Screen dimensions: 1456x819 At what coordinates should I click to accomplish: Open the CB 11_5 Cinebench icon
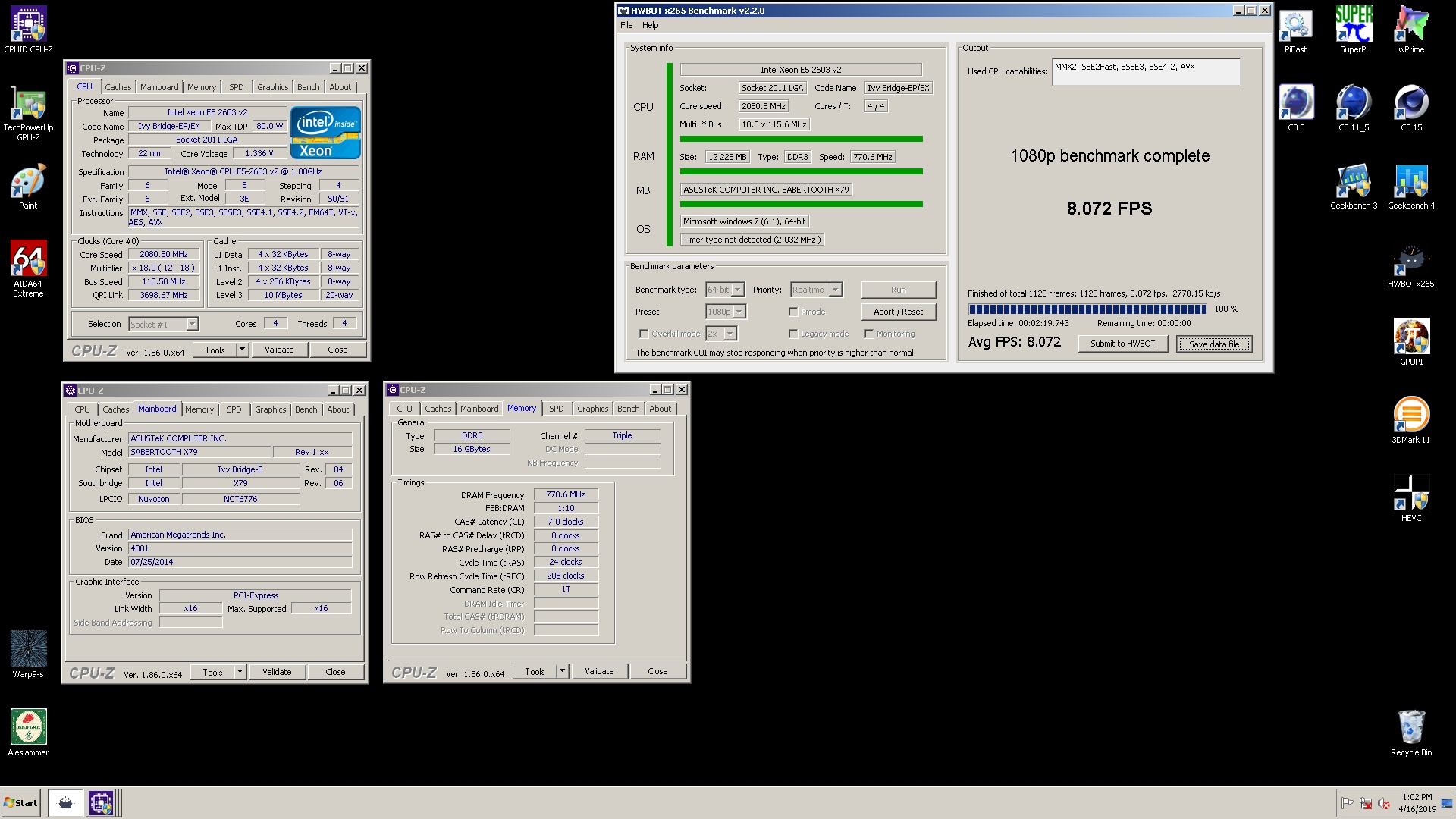click(1354, 108)
